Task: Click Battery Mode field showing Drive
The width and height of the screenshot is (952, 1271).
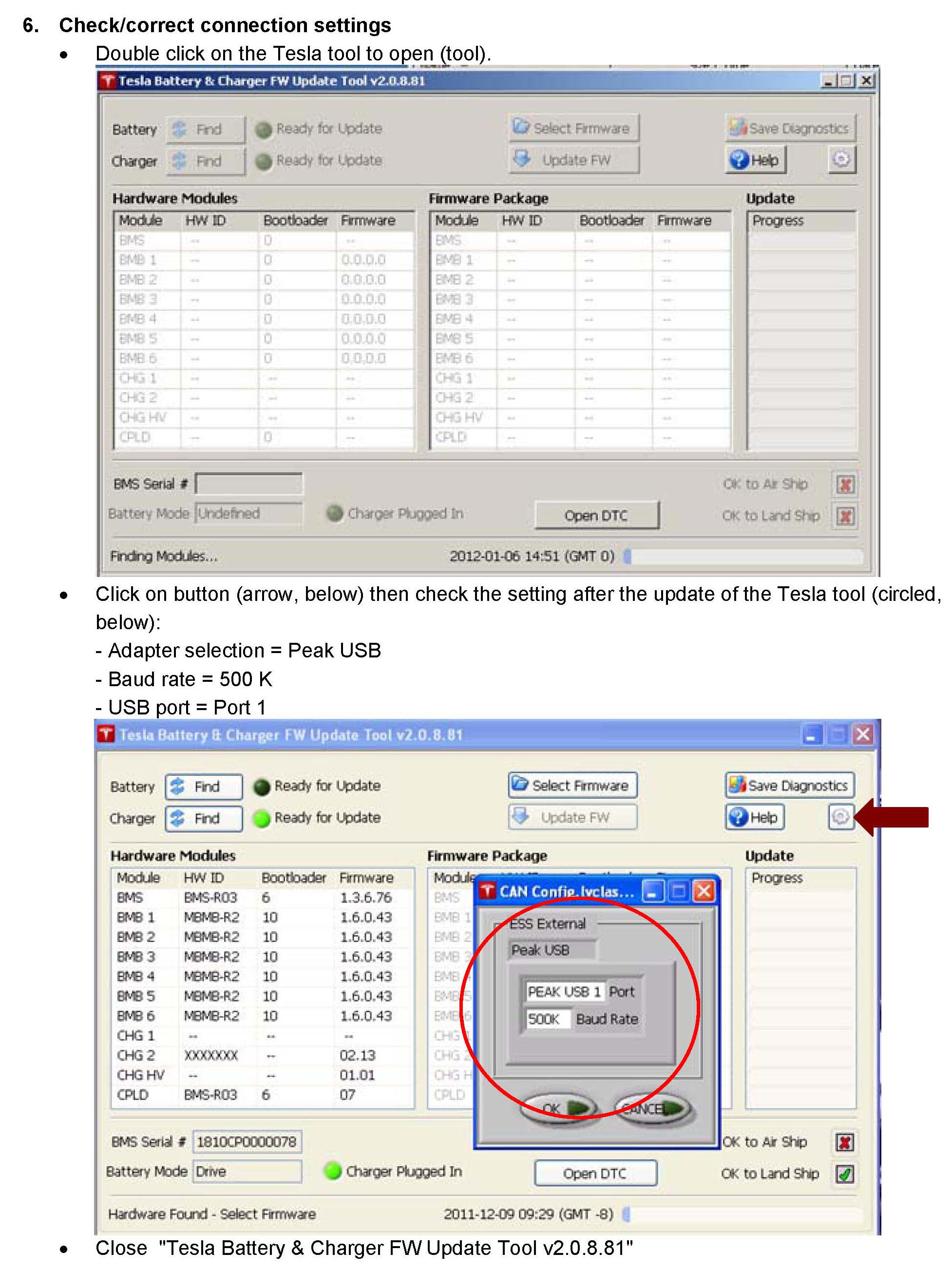Action: click(x=247, y=1171)
